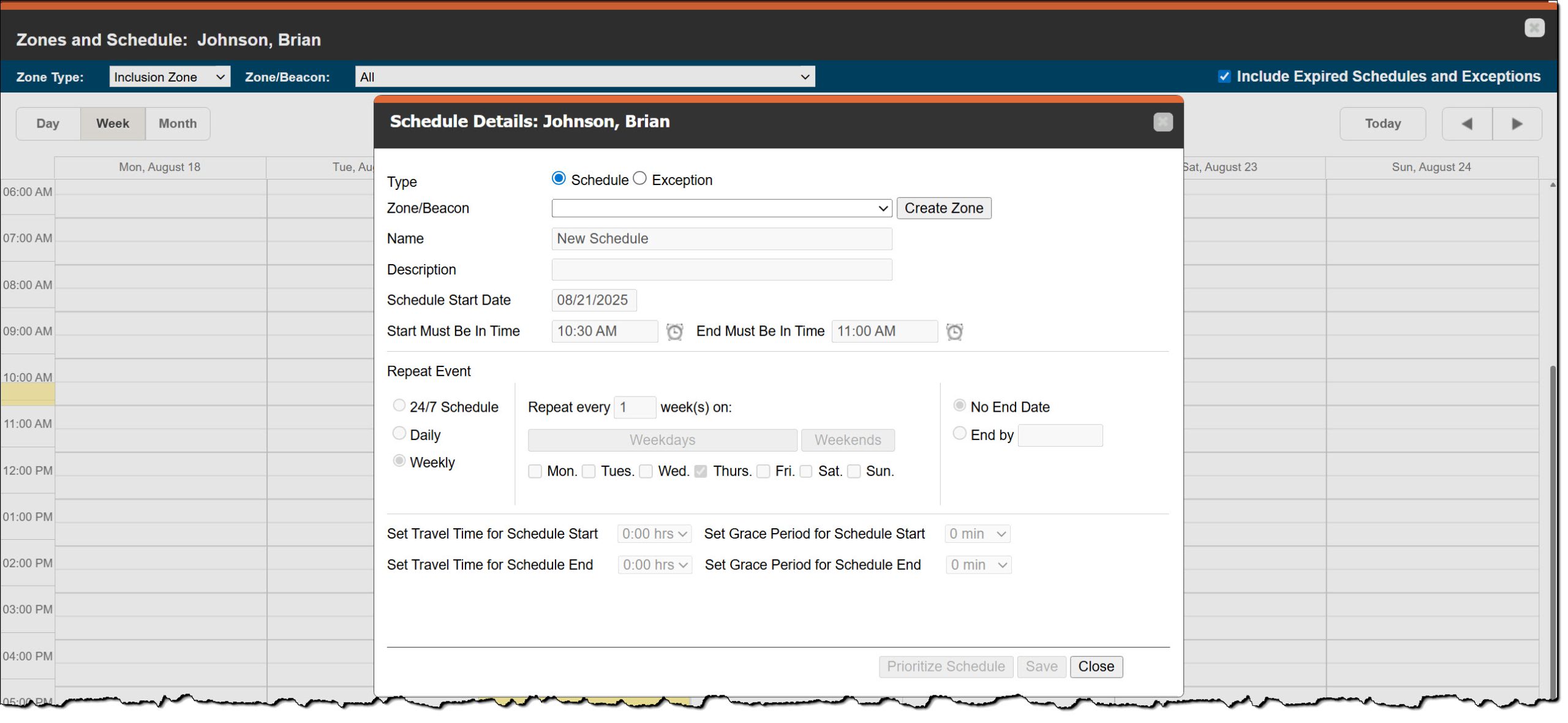Select the Exception type radio button
The image size is (1568, 723).
(639, 178)
